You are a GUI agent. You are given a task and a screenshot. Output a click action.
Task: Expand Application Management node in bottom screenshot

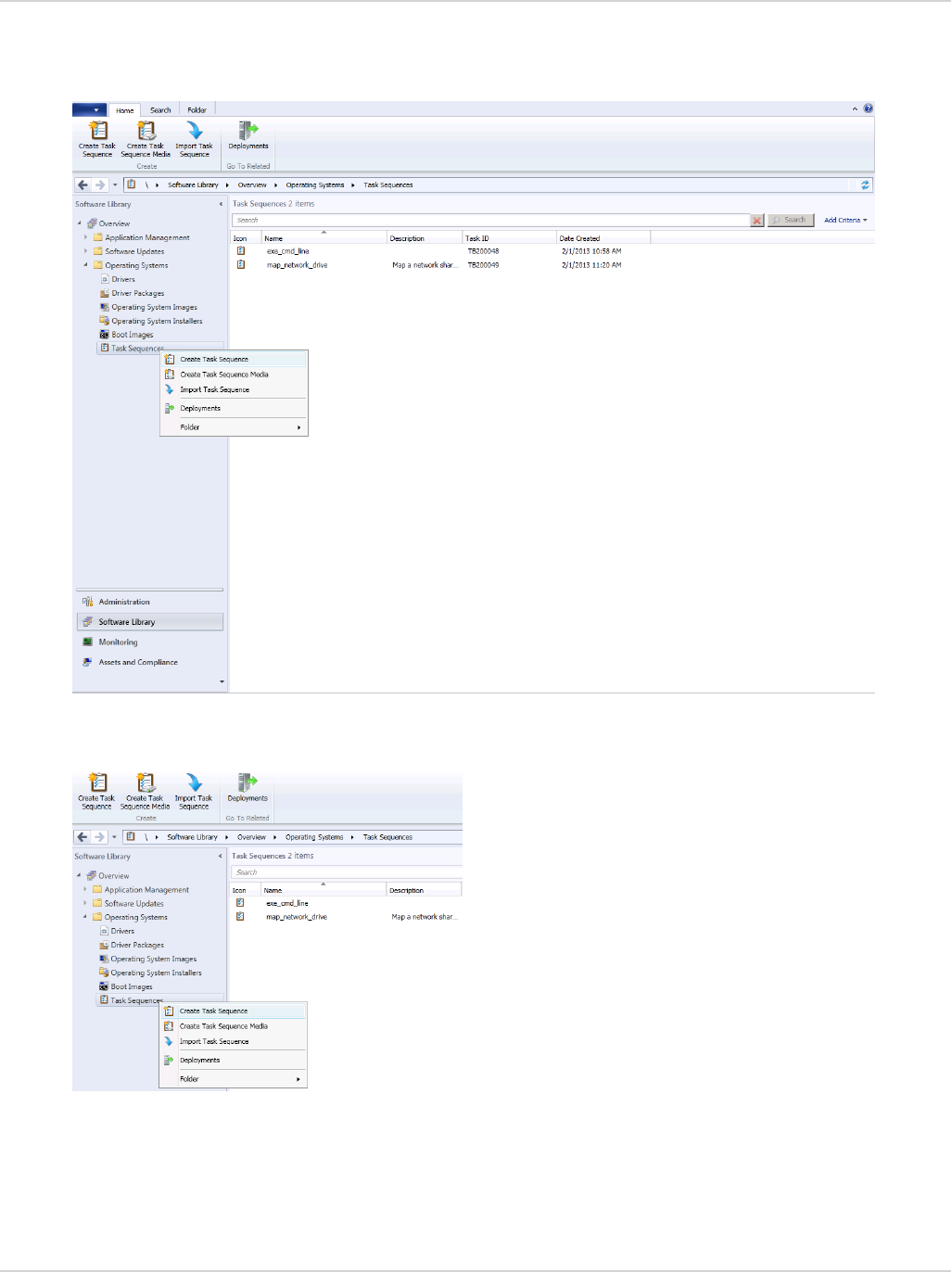[x=85, y=889]
